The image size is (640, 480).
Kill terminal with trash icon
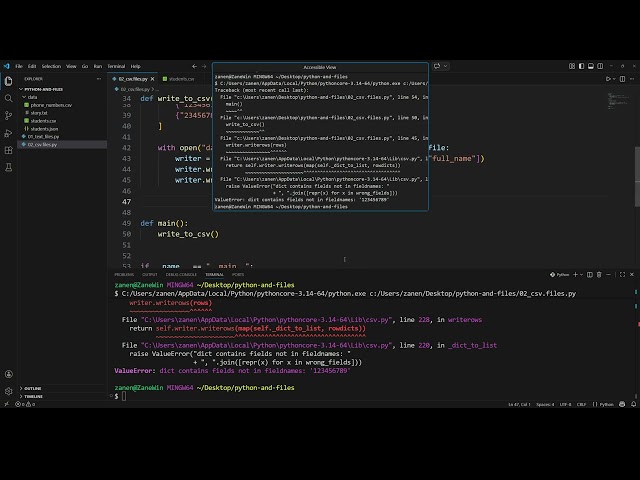(599, 275)
